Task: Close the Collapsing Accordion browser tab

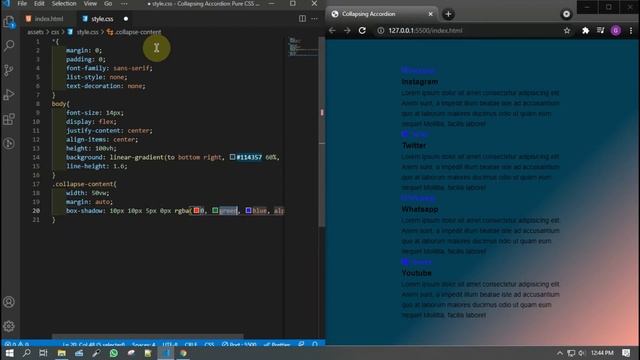Action: (x=430, y=14)
